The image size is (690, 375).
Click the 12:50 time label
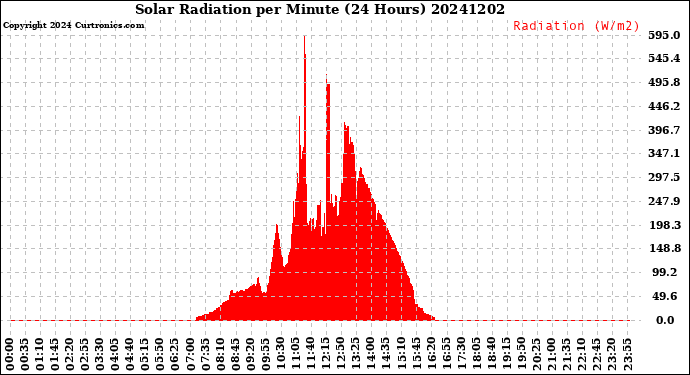(x=341, y=355)
